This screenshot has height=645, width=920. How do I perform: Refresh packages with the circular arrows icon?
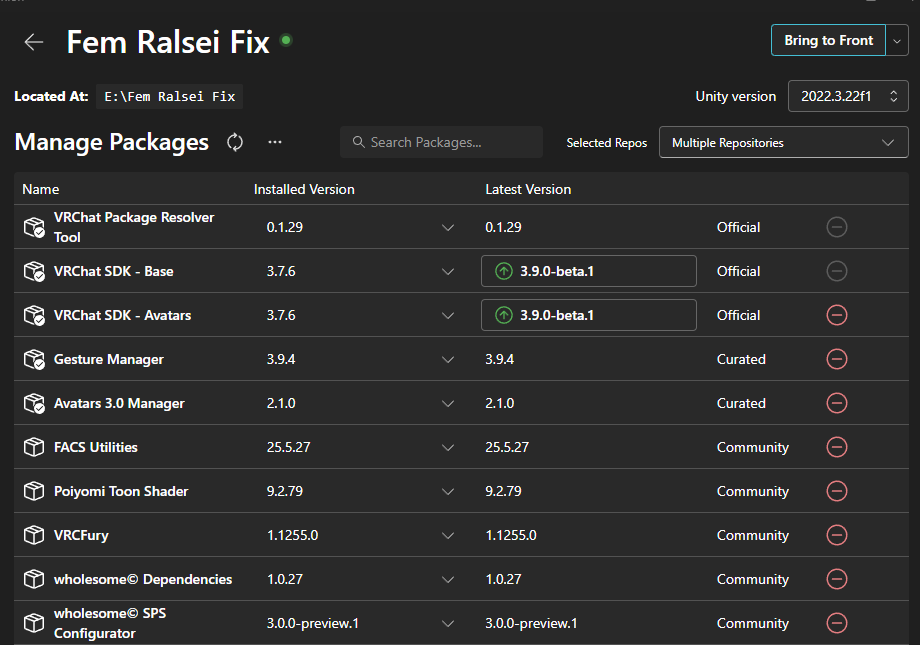235,142
